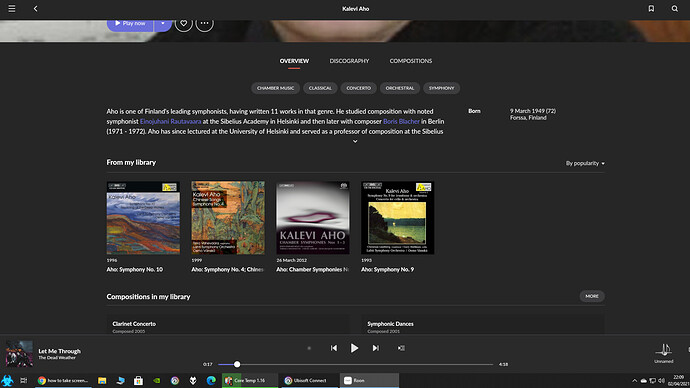Expand the Play now dropdown arrow
The width and height of the screenshot is (690, 388).
163,24
